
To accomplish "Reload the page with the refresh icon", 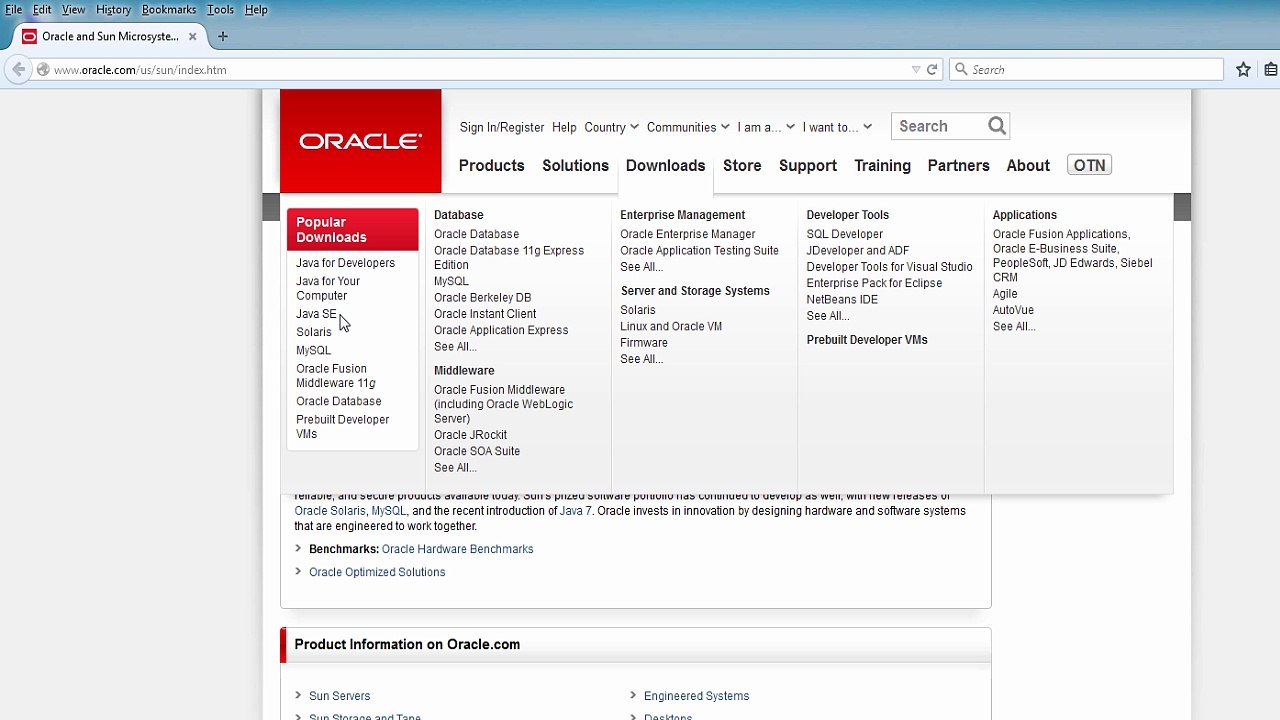I will 932,70.
